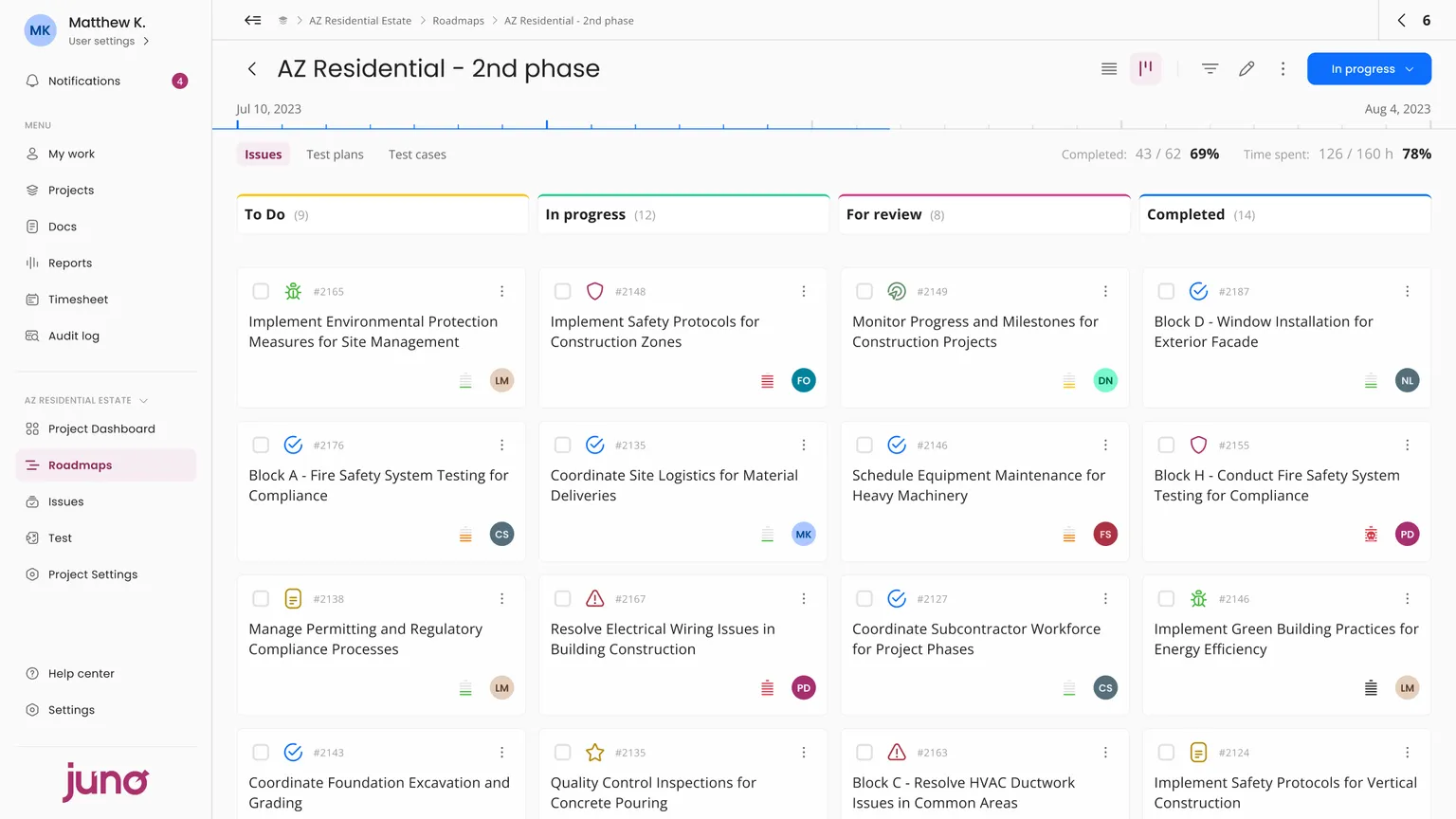Select checkbox on issue #2149 card

pos(864,291)
